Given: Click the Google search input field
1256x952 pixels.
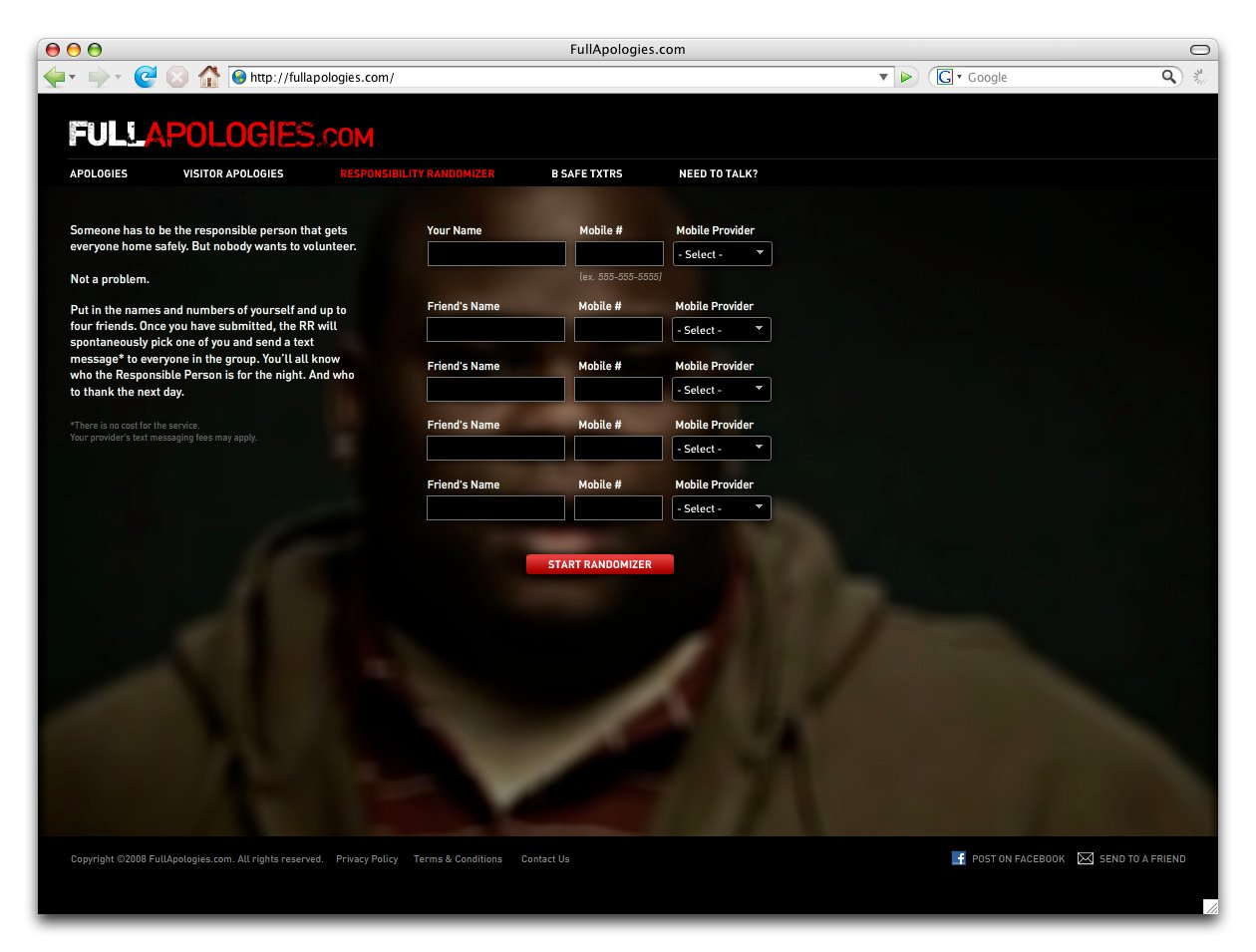Looking at the screenshot, I should 1062,77.
